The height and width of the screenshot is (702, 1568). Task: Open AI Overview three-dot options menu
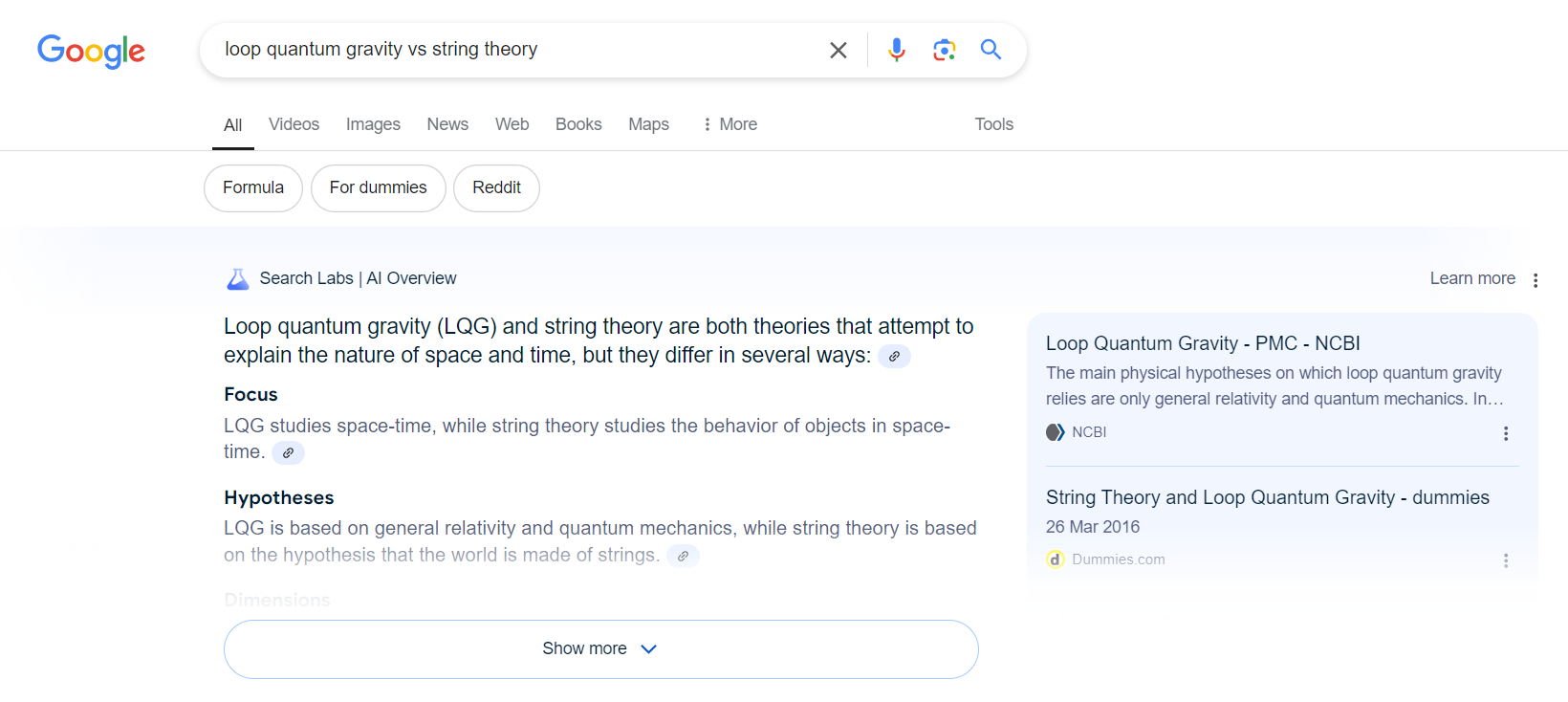click(x=1535, y=280)
